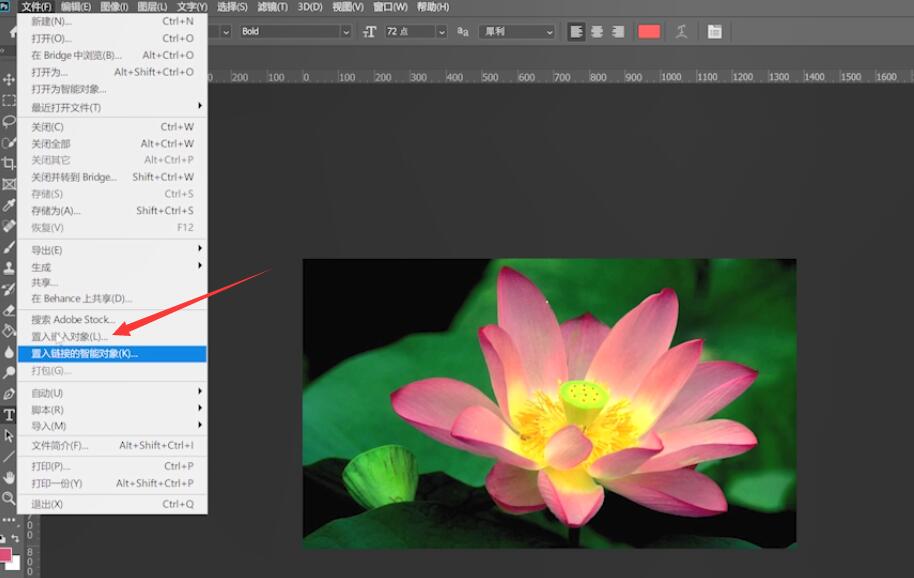The height and width of the screenshot is (578, 914).
Task: Select the Horizontal Type tool
Action: (9, 415)
